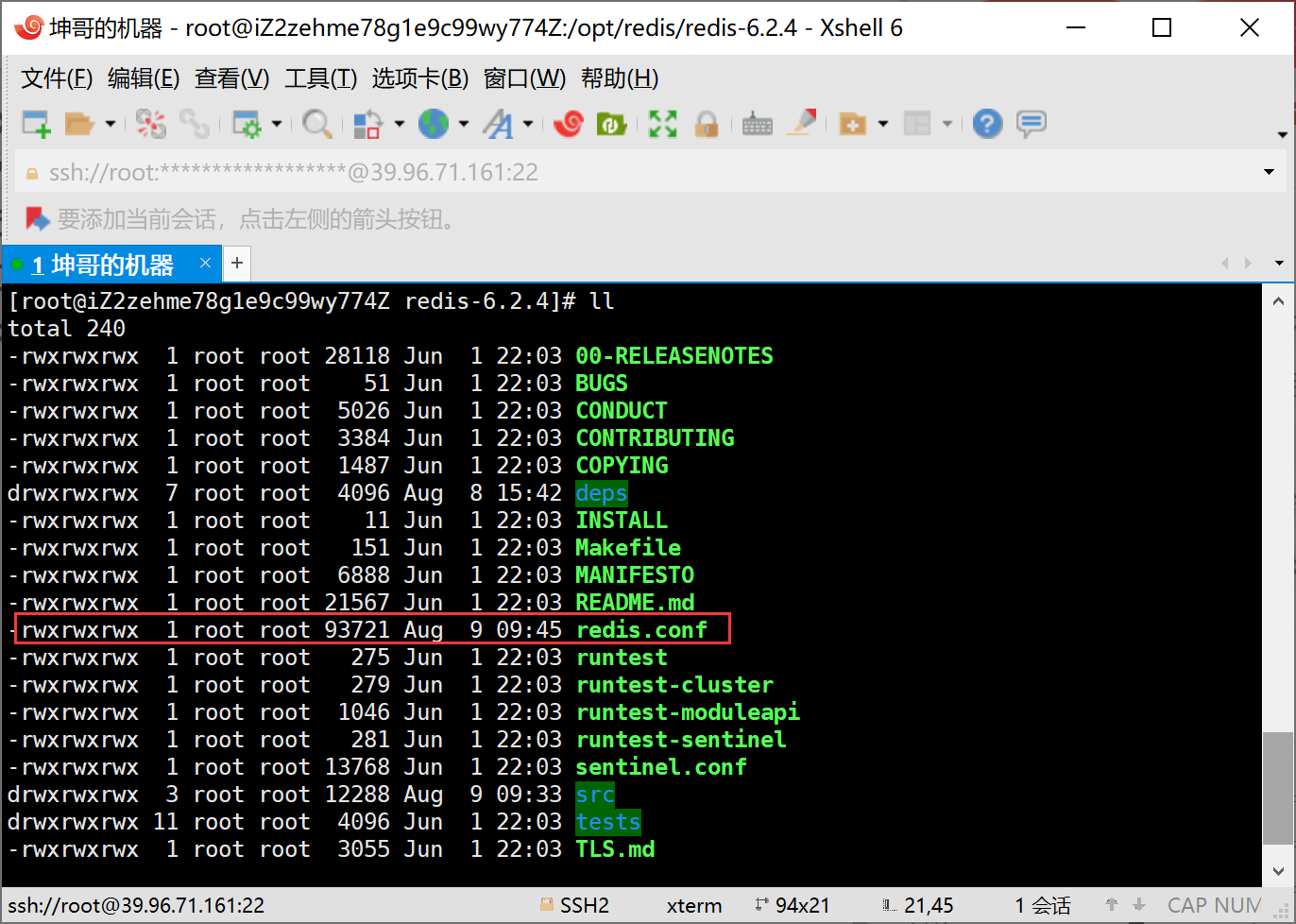Click the Xshell app icon in the title bar
The width and height of the screenshot is (1296, 924).
pos(29,27)
